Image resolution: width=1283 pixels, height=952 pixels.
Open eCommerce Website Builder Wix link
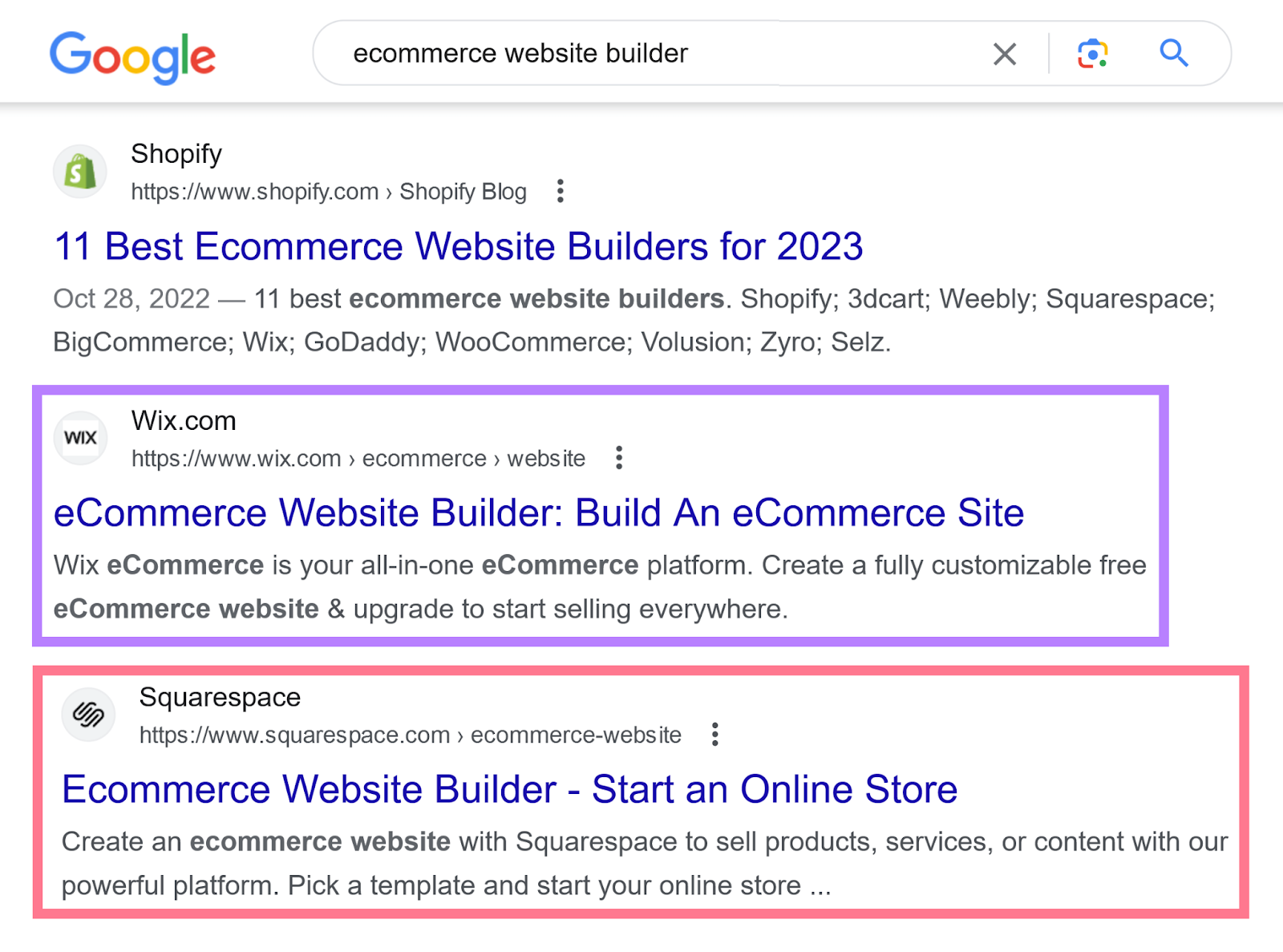click(x=539, y=513)
